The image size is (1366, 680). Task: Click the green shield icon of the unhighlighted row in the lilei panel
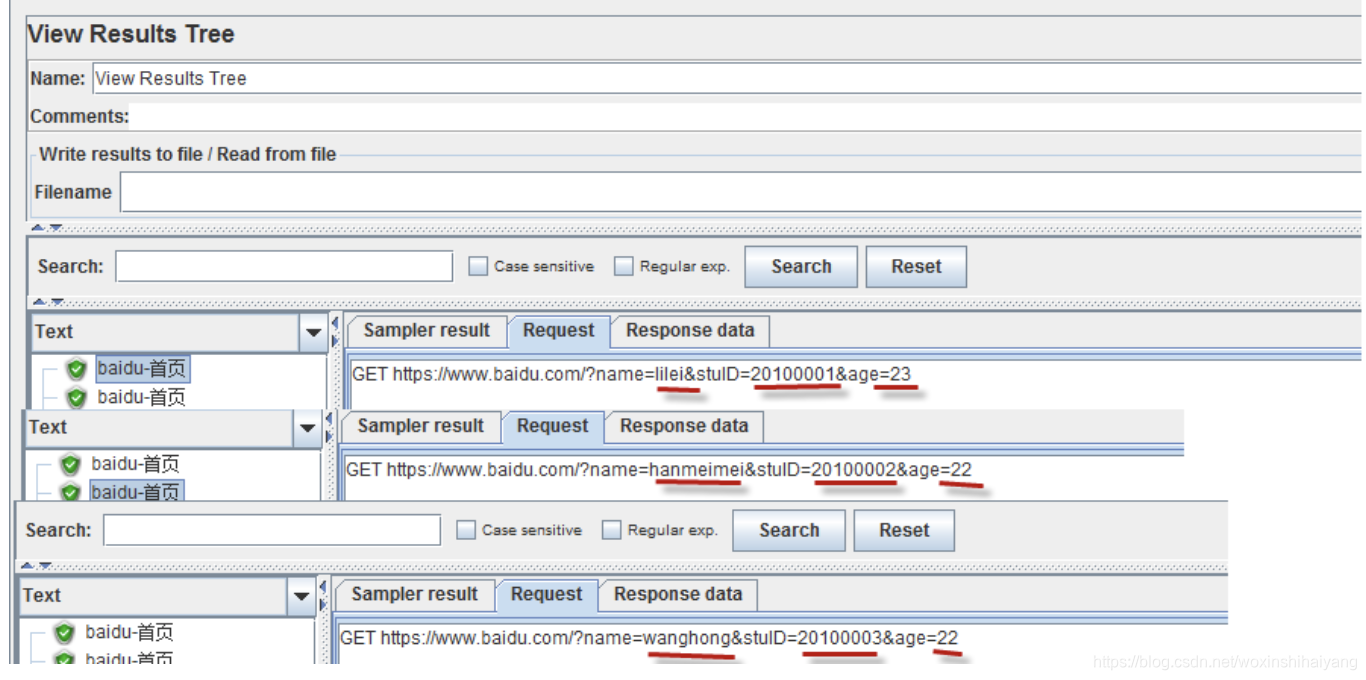click(77, 398)
